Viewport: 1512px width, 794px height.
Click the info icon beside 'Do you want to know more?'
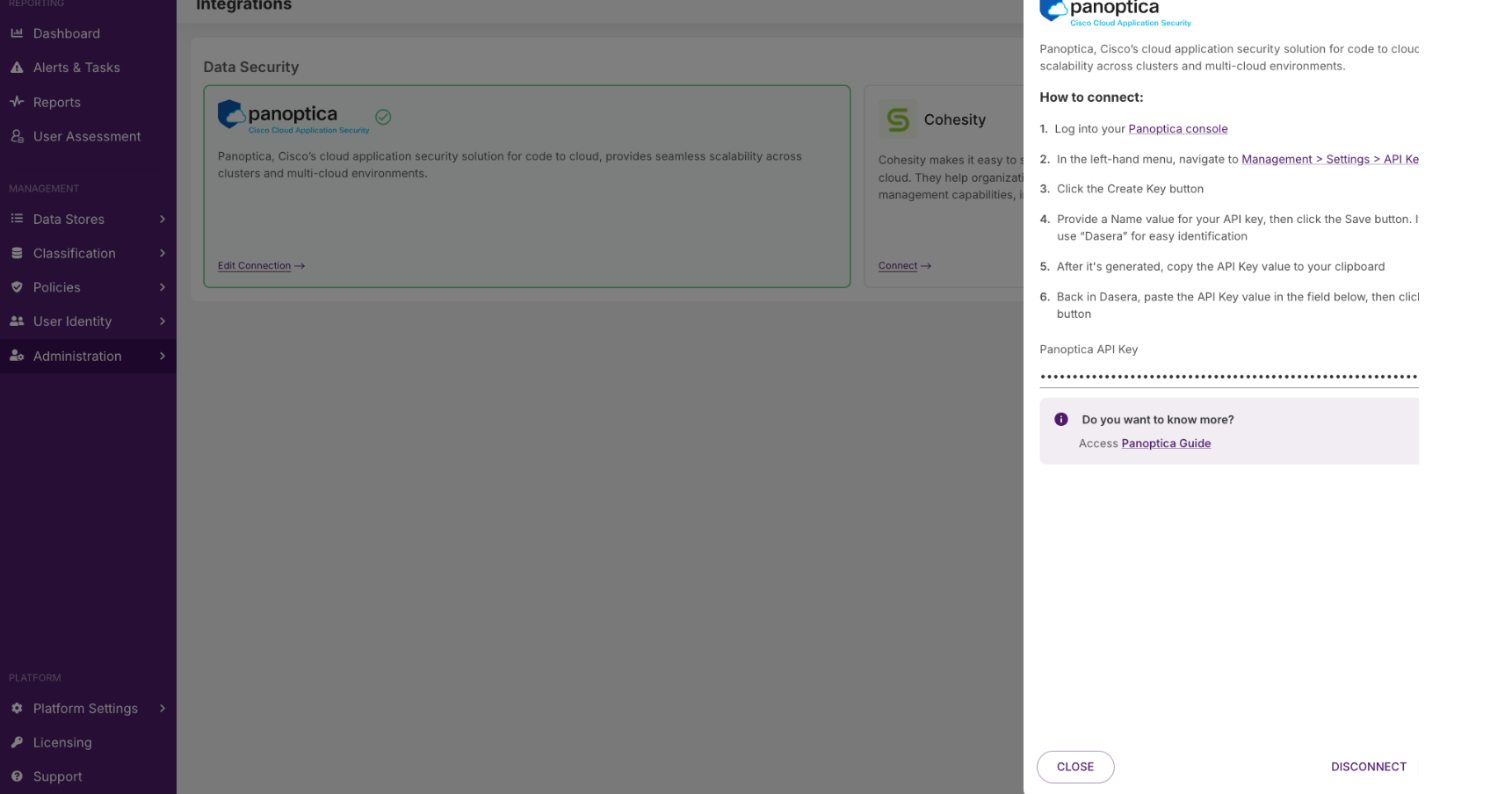(1061, 420)
